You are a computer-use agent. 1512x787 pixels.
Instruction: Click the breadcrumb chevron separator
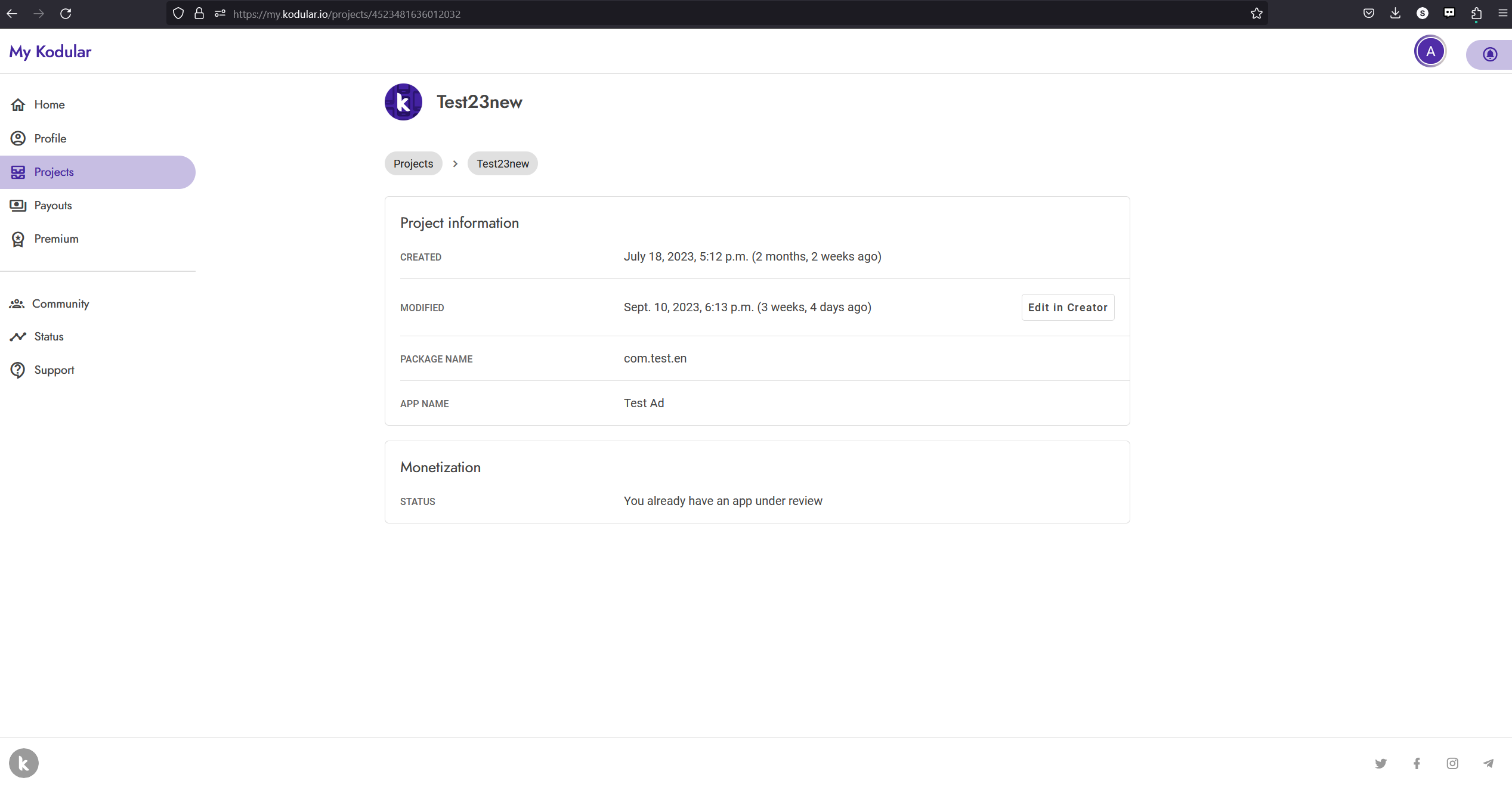pyautogui.click(x=455, y=164)
